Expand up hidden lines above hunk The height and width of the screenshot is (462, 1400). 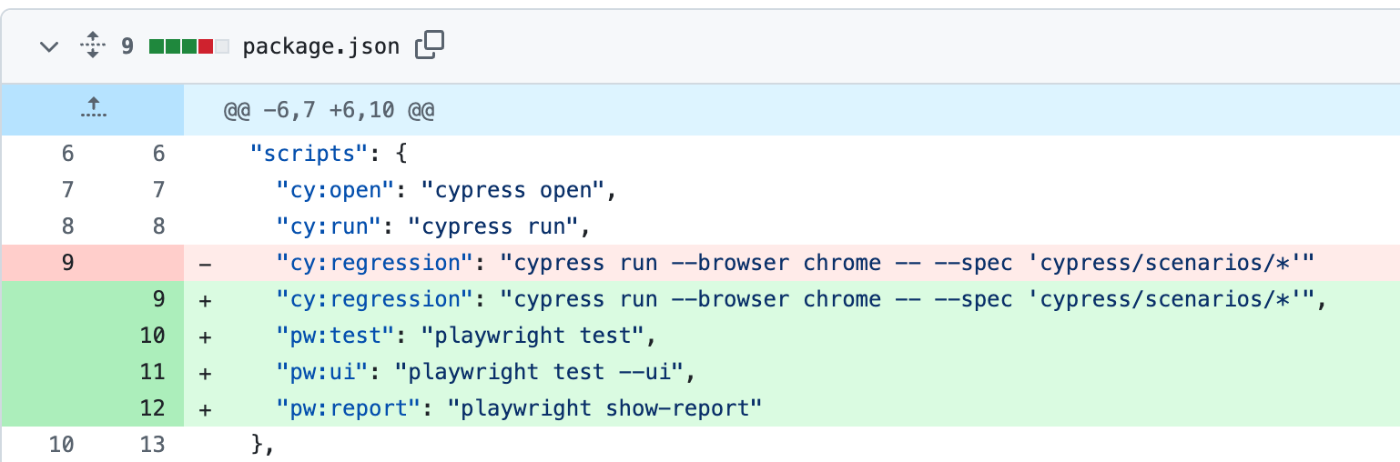pos(92,110)
